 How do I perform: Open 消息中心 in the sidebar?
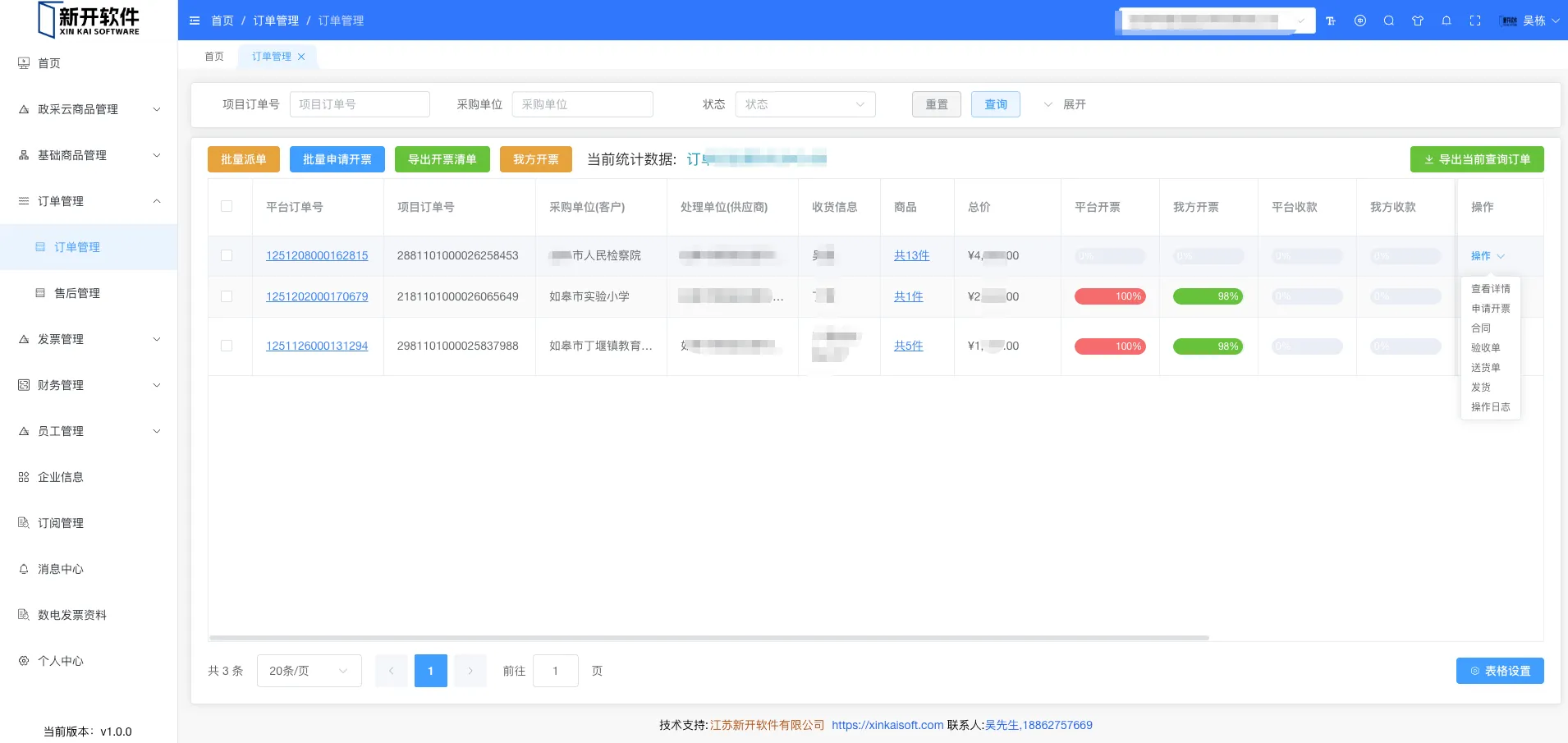point(60,569)
